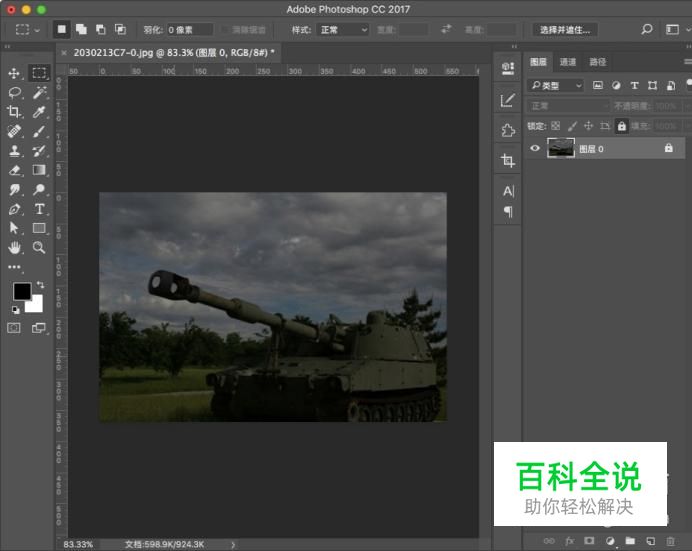Open the search magnifier in options bar
The image size is (692, 551).
click(x=647, y=30)
